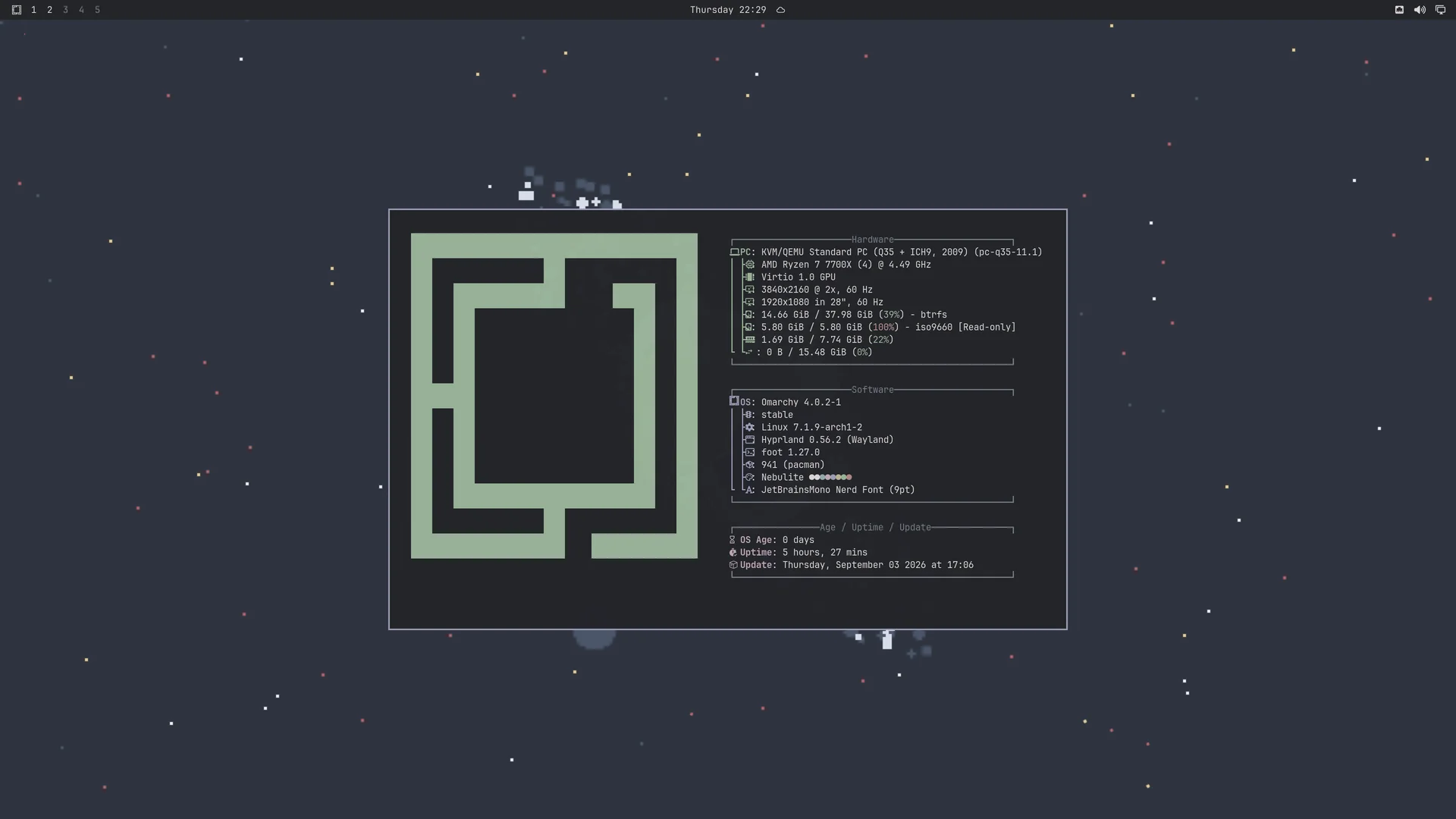Click the volume speaker icon
Viewport: 1456px width, 819px height.
coord(1420,10)
